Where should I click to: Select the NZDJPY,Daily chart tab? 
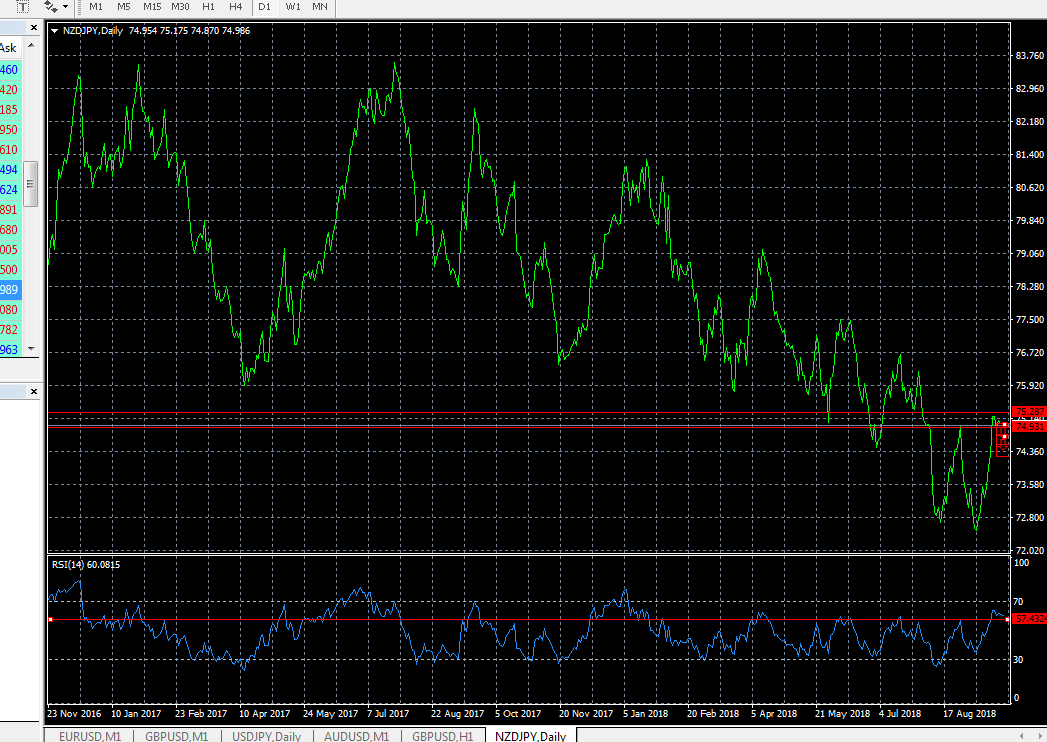coord(531,736)
